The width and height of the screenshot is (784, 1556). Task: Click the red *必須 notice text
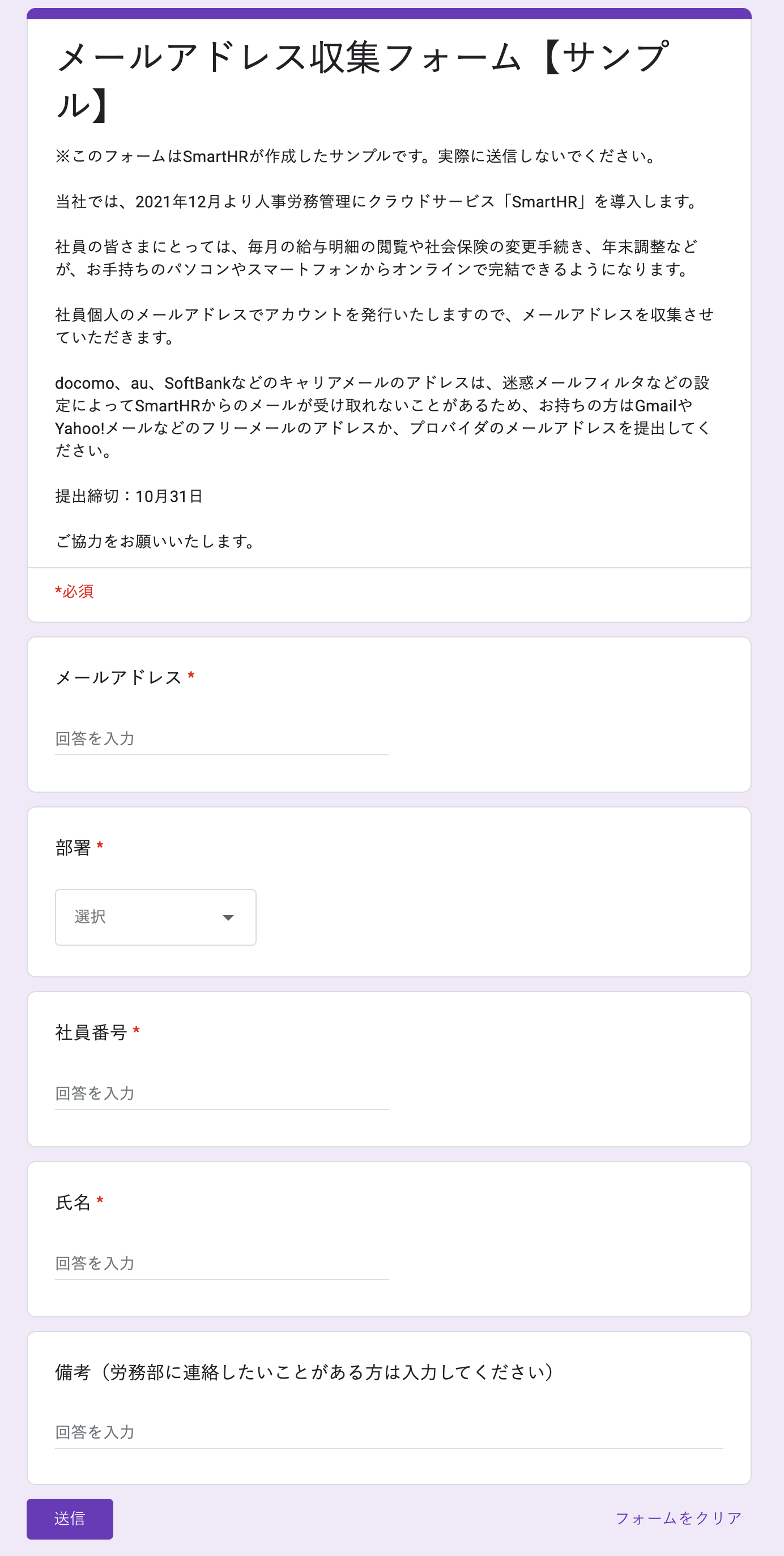point(74,592)
